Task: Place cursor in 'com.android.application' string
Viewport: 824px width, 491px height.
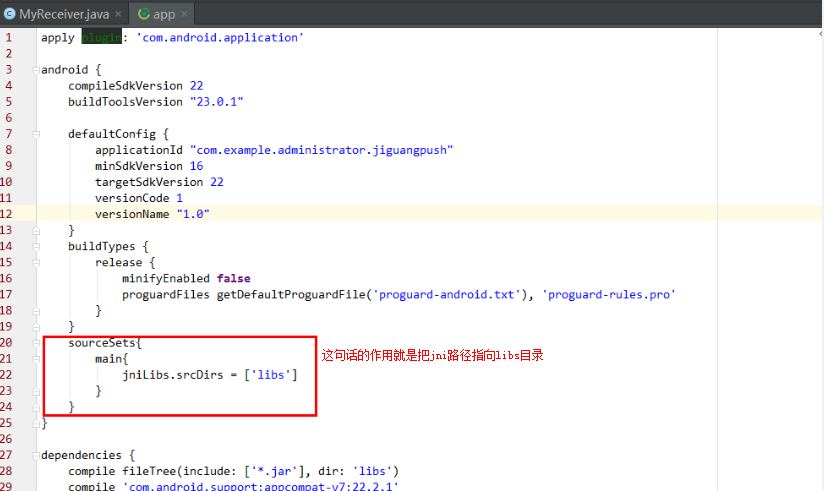Action: tap(220, 37)
